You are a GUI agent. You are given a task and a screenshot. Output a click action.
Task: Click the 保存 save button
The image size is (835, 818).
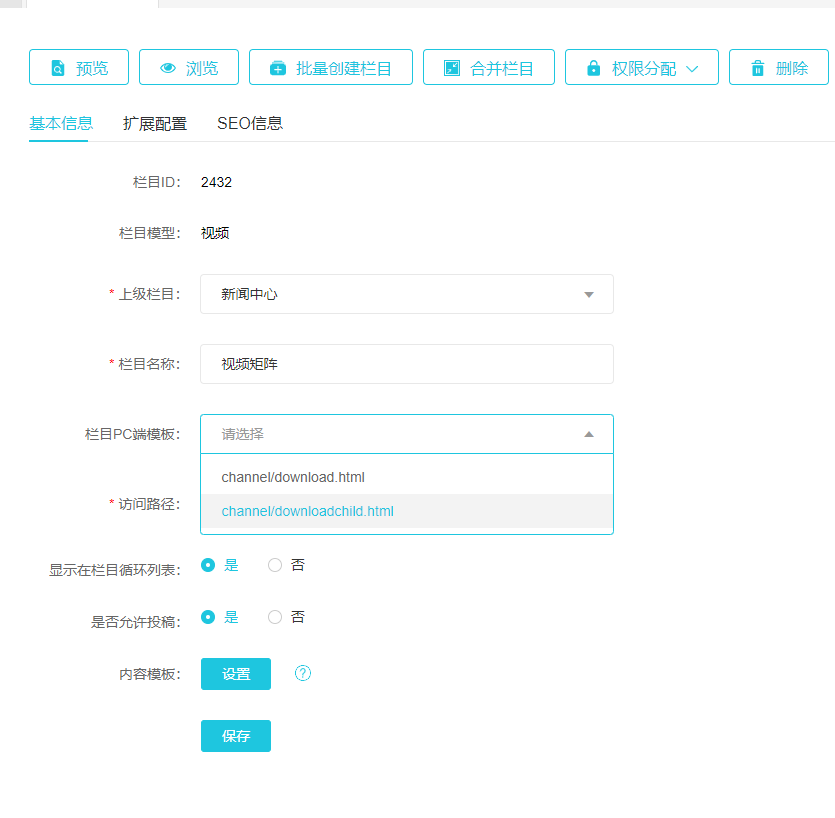(x=235, y=736)
